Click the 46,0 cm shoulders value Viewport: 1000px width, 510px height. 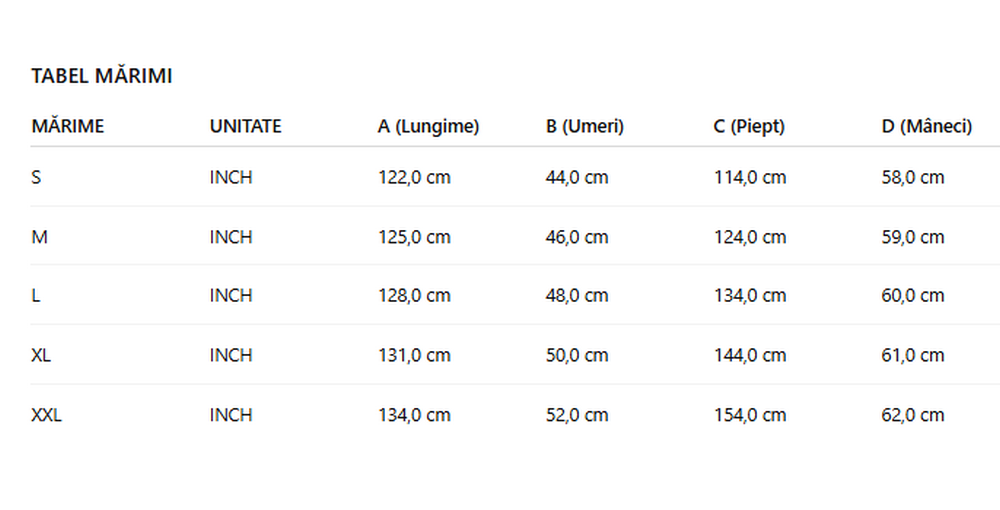577,237
